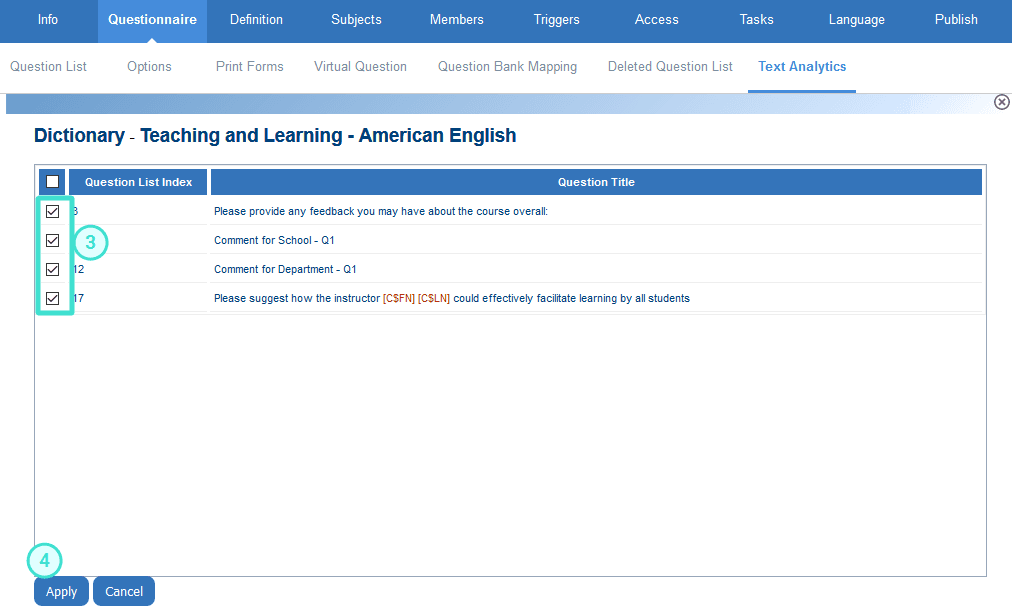View the Deleted Question List
The width and height of the screenshot is (1012, 611).
pyautogui.click(x=669, y=66)
